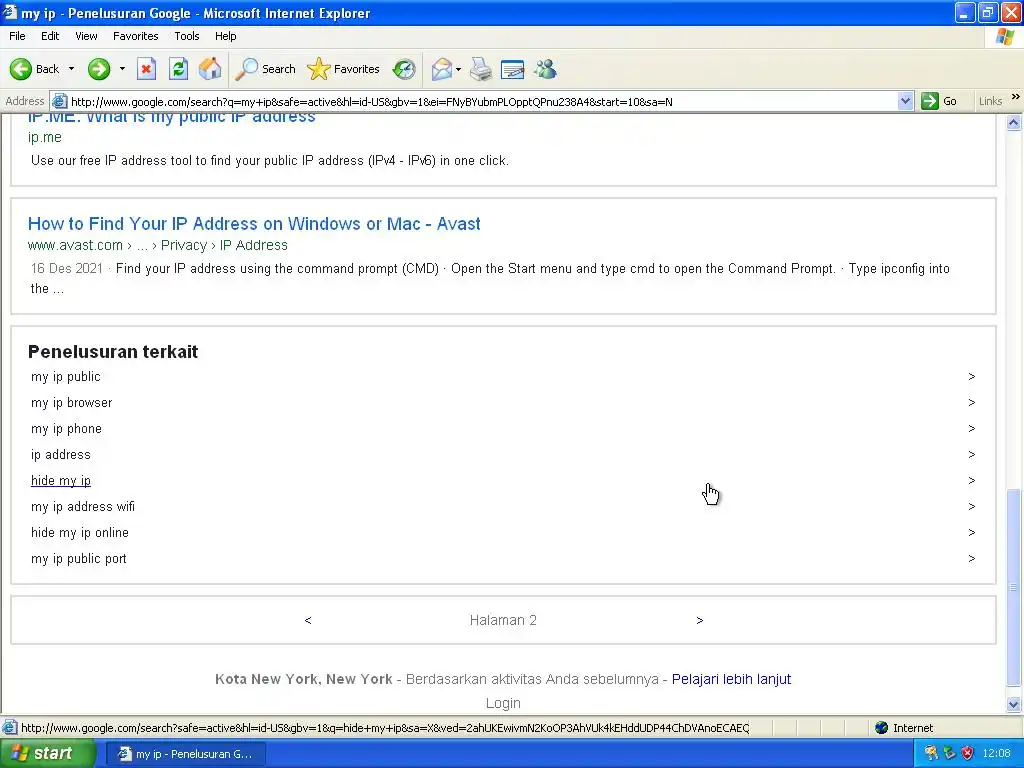Click the arrow beside 'my ip public port'
Viewport: 1024px width, 768px height.
972,559
